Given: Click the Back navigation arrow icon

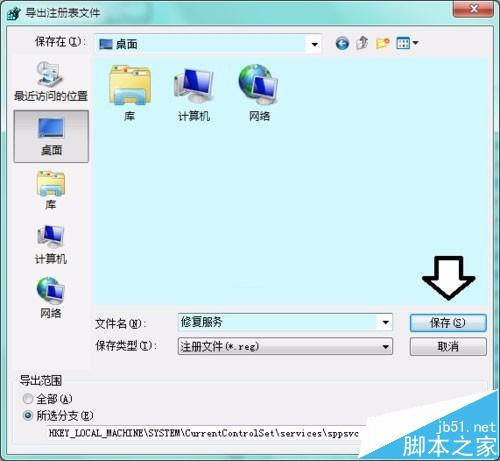Looking at the screenshot, I should 342,43.
